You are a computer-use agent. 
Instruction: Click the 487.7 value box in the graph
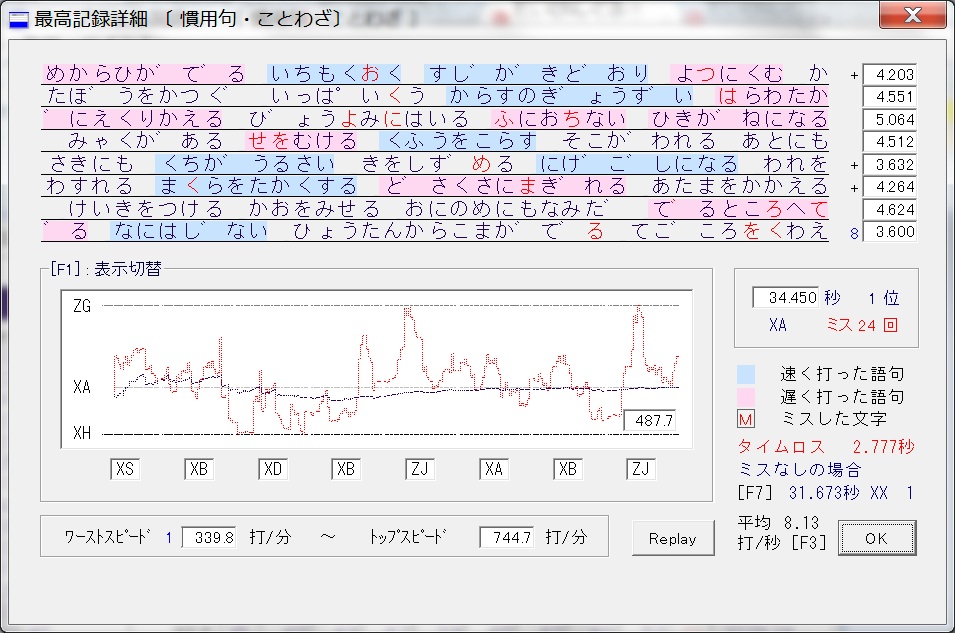pos(648,421)
